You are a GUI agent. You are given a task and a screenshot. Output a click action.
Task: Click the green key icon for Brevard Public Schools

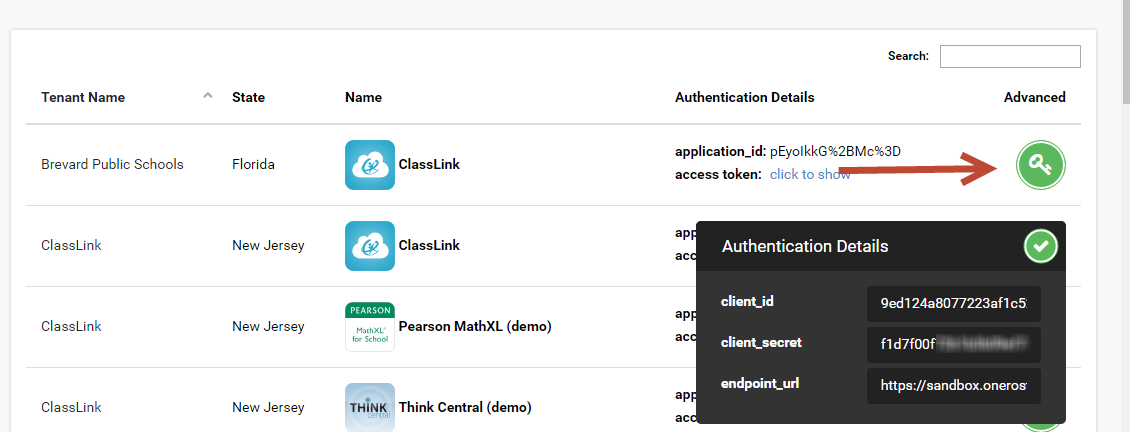pyautogui.click(x=1041, y=165)
